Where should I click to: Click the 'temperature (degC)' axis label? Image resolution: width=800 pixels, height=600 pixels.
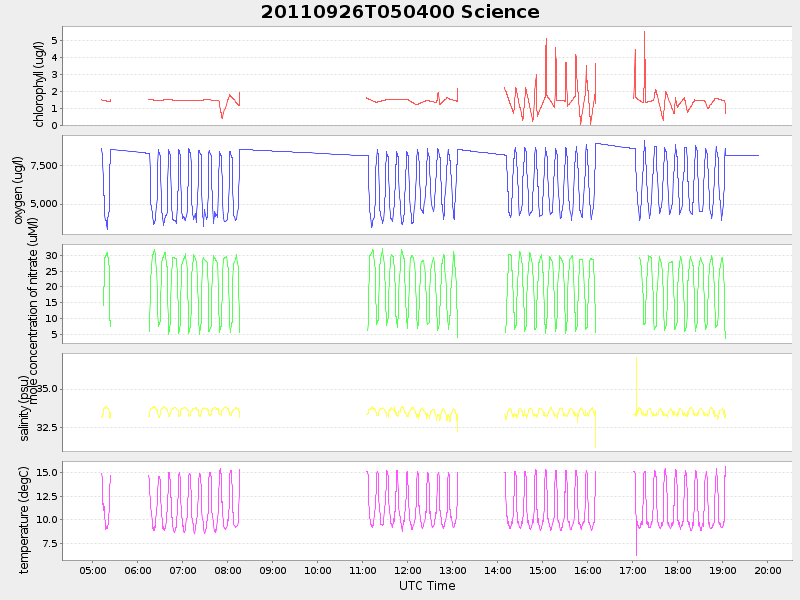coord(23,519)
